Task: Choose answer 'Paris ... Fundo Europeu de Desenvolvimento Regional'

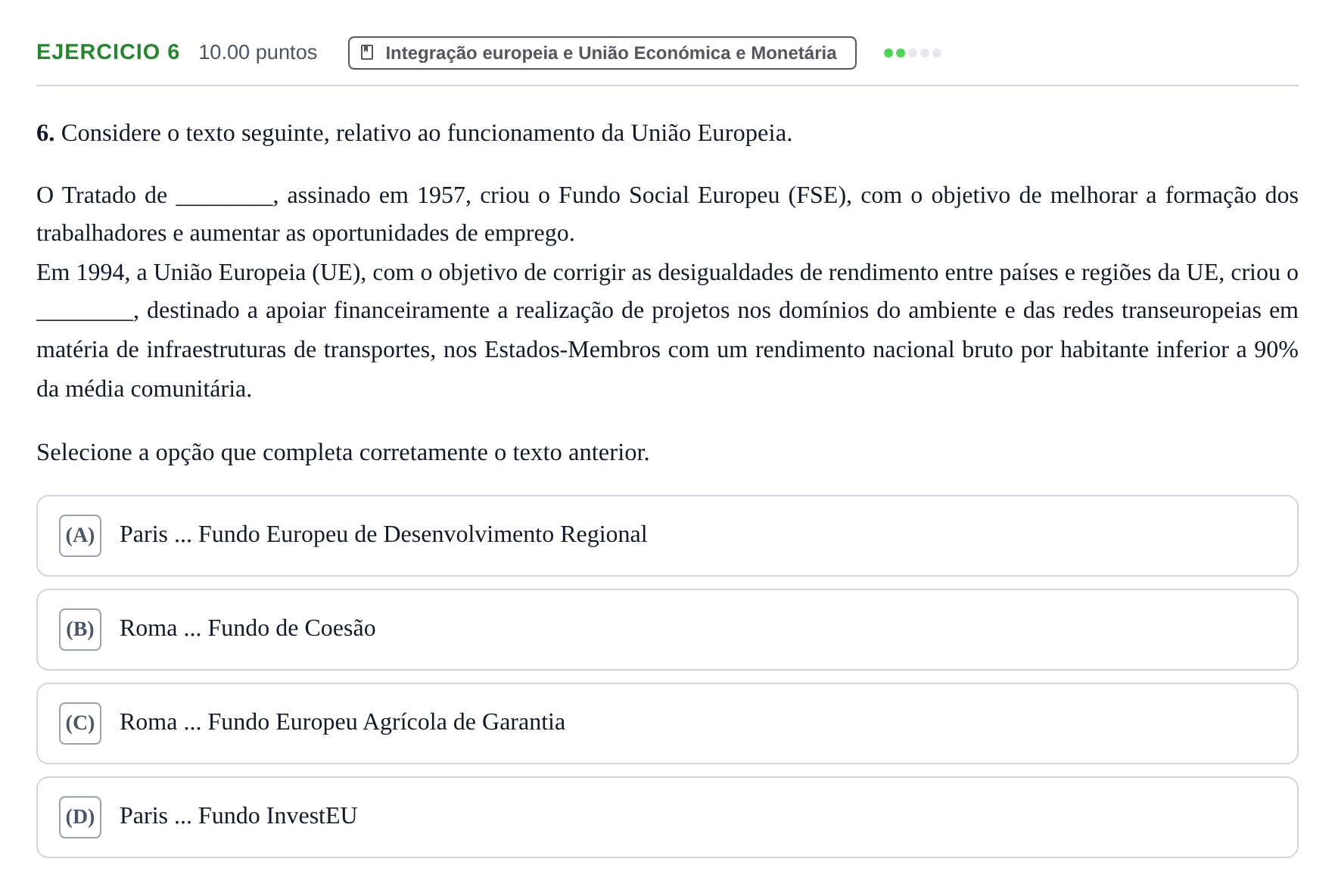Action: (667, 536)
